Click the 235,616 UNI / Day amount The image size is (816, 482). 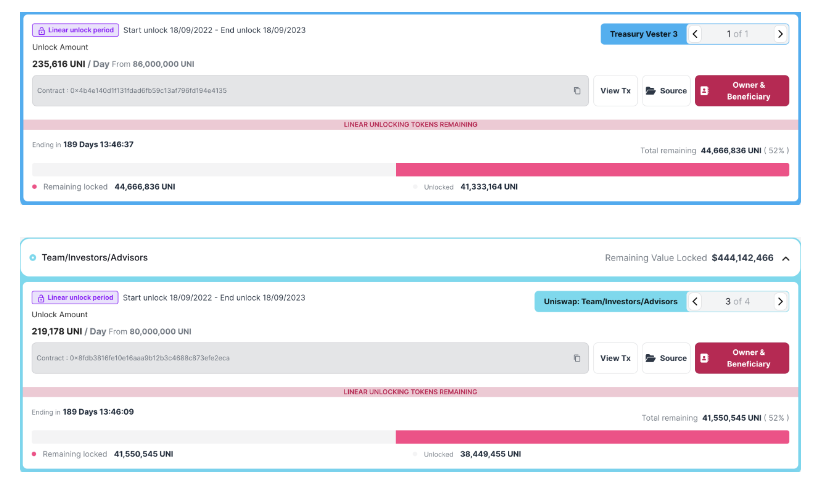point(71,64)
